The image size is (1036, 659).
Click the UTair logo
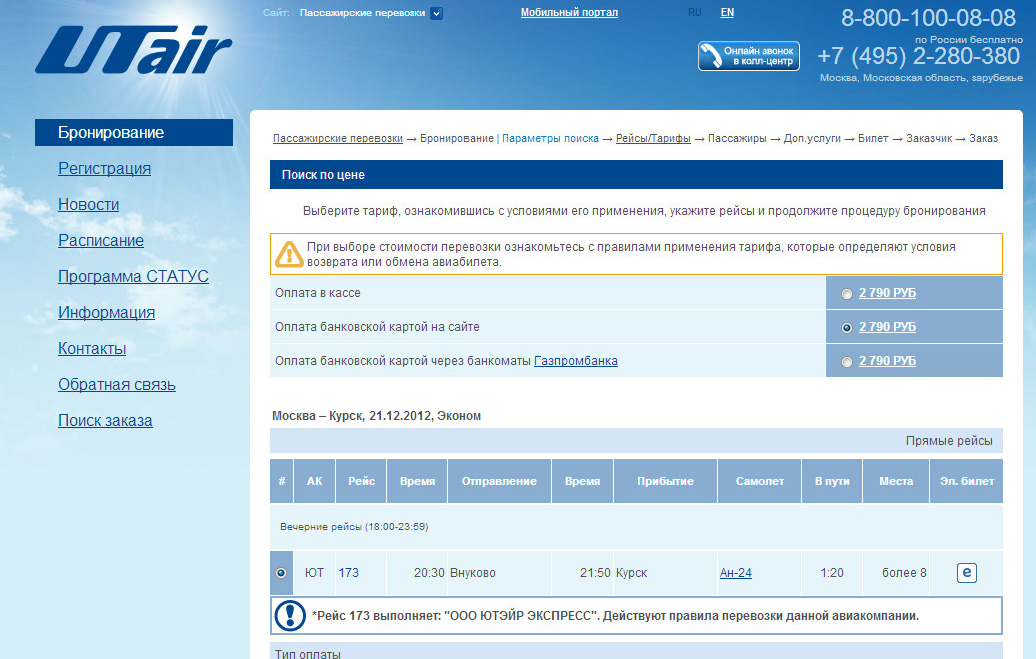pos(133,50)
